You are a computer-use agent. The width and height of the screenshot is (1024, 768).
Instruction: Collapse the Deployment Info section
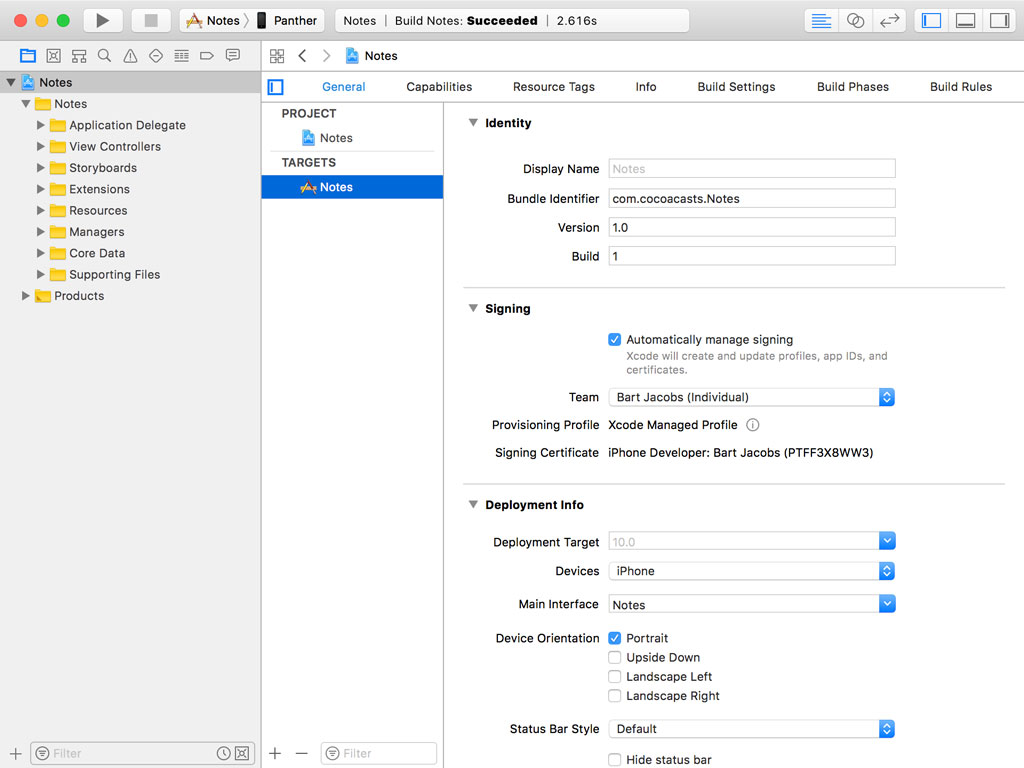(x=473, y=504)
